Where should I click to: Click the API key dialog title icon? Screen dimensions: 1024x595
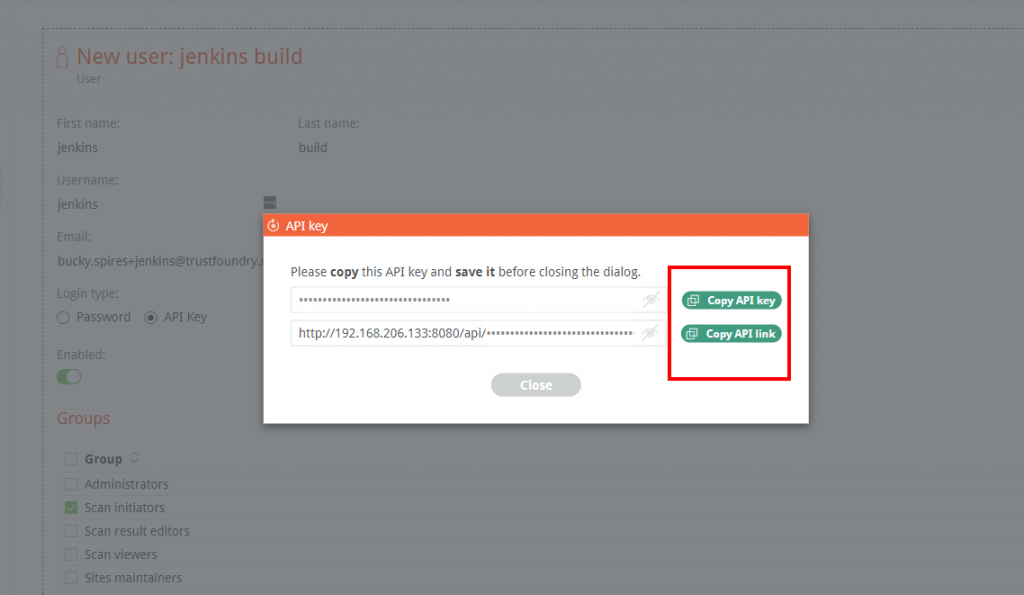(x=273, y=226)
